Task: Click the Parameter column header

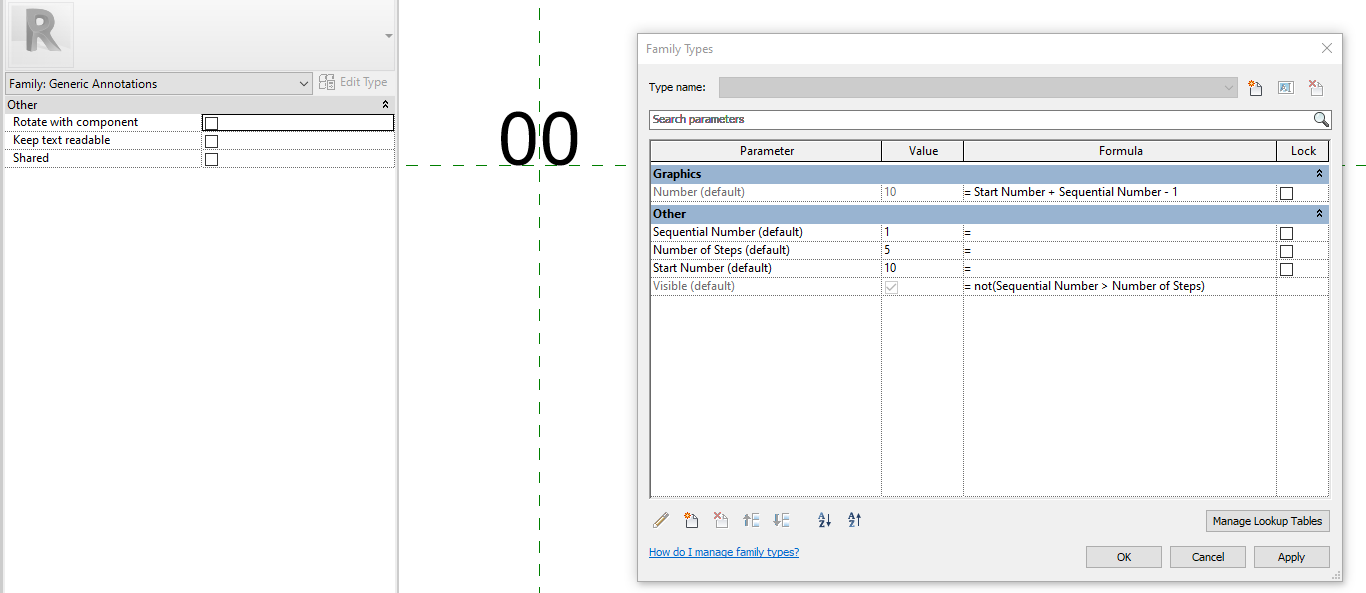Action: point(766,151)
